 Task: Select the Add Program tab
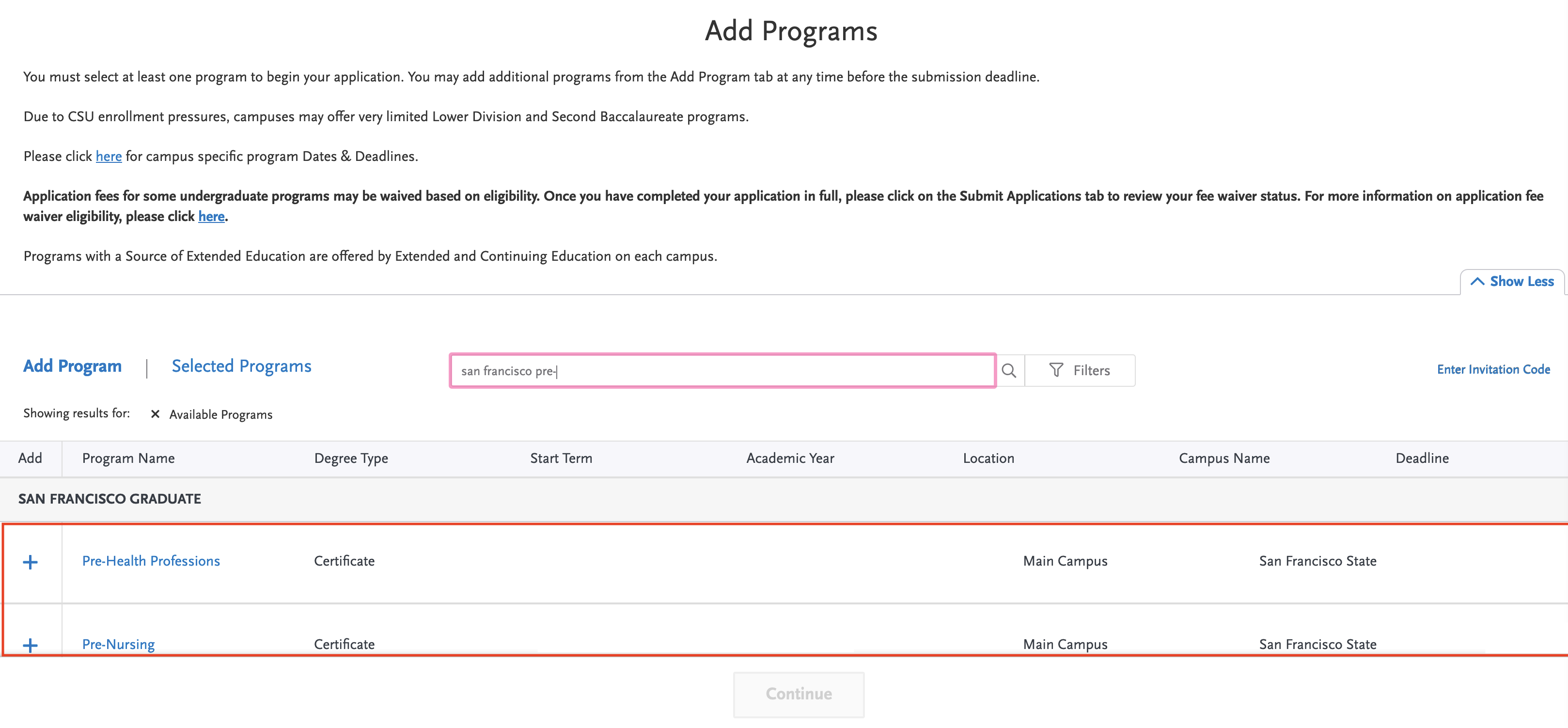(72, 366)
